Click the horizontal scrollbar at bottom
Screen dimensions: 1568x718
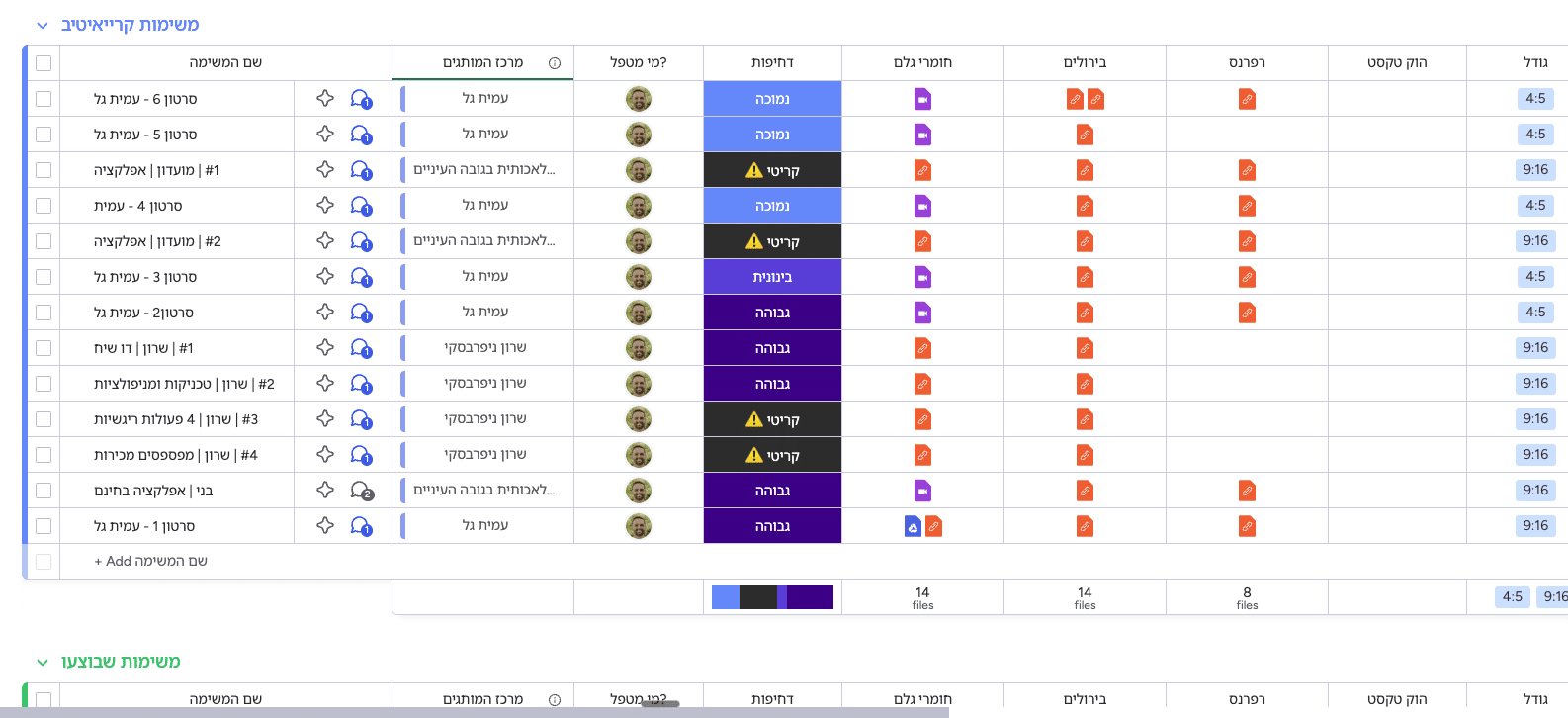(x=475, y=712)
